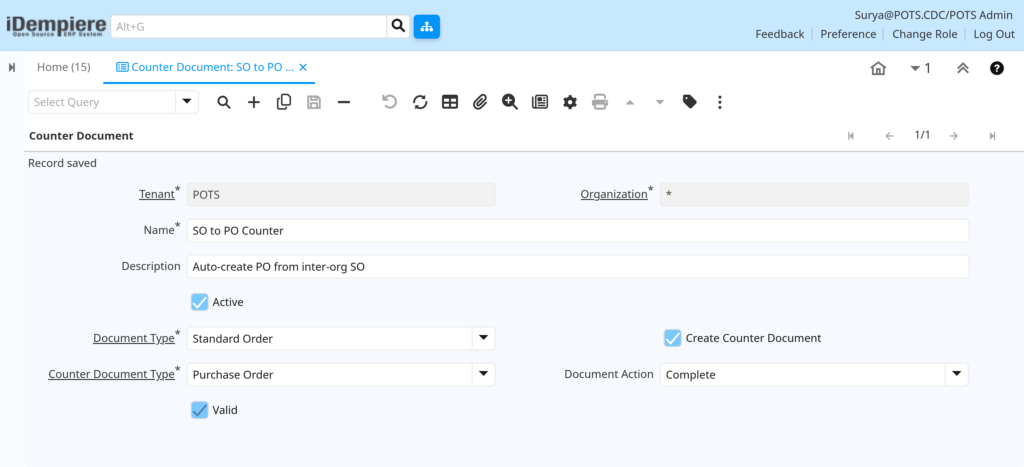Click the user info 'Surya@POTS.CDC/POTS Admin'
The image size is (1024, 467).
tap(934, 15)
